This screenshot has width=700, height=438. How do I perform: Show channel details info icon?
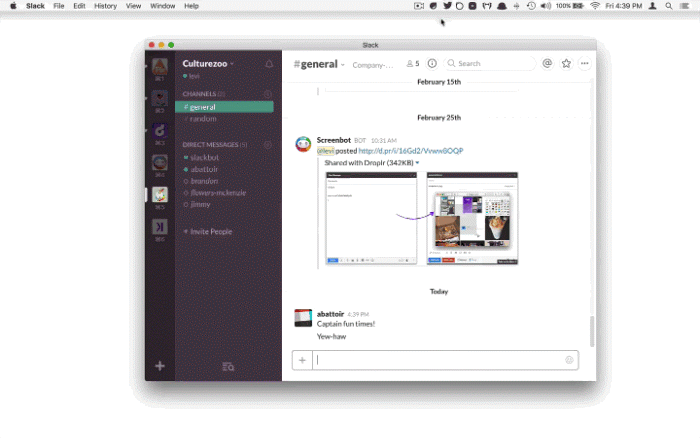click(432, 64)
